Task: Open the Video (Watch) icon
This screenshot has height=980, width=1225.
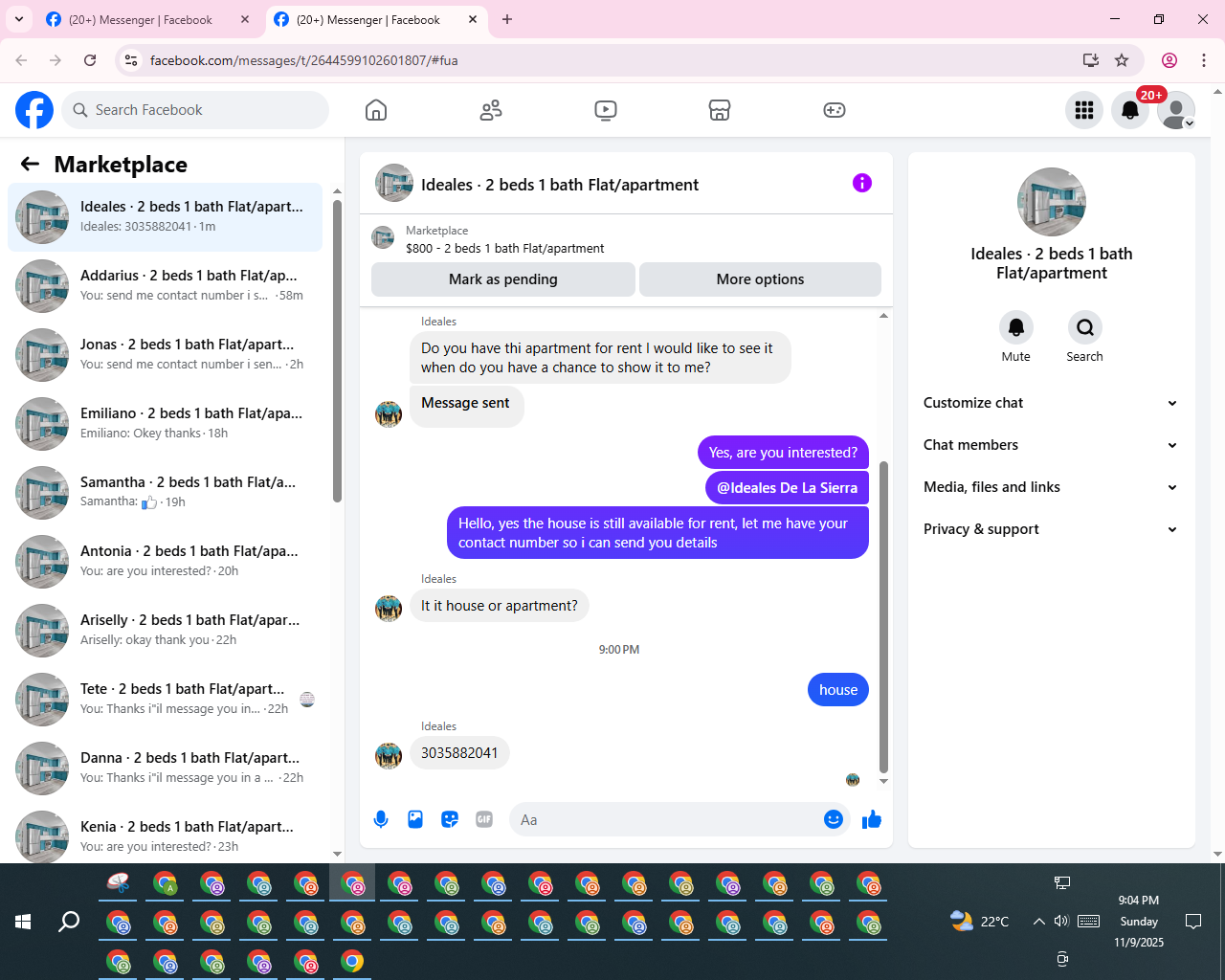Action: pyautogui.click(x=605, y=110)
